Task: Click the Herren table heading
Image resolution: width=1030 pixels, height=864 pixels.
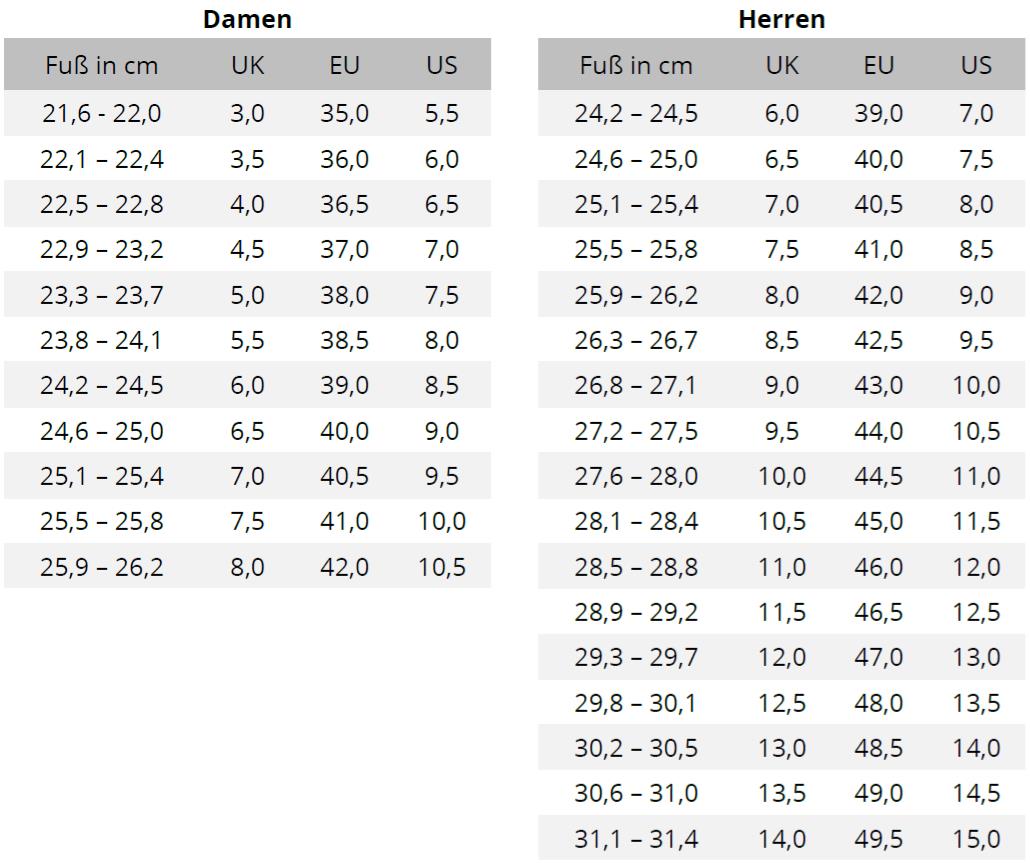Action: [782, 19]
